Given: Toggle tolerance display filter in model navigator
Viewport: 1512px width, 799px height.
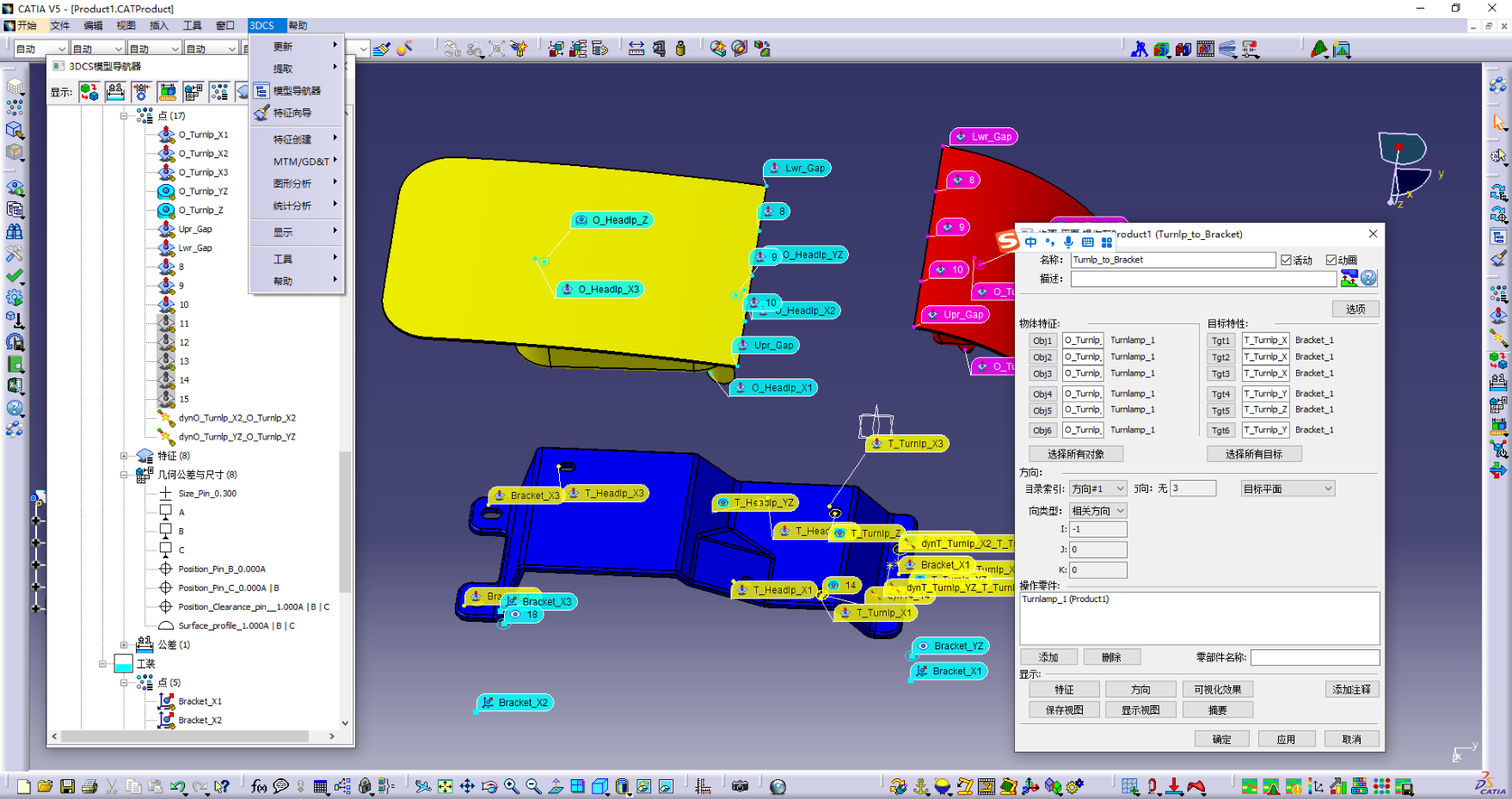Looking at the screenshot, I should coord(115,91).
